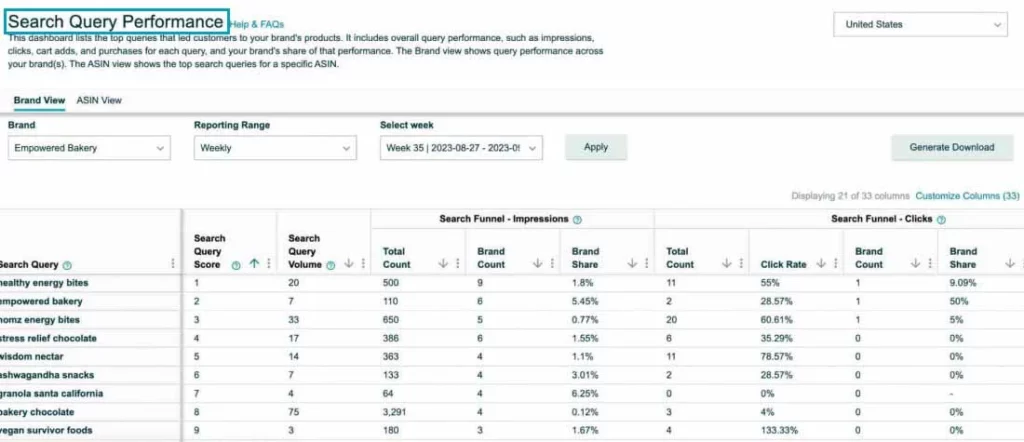Open Customize Columns (33) link
This screenshot has height=442, width=1024.
[967, 196]
